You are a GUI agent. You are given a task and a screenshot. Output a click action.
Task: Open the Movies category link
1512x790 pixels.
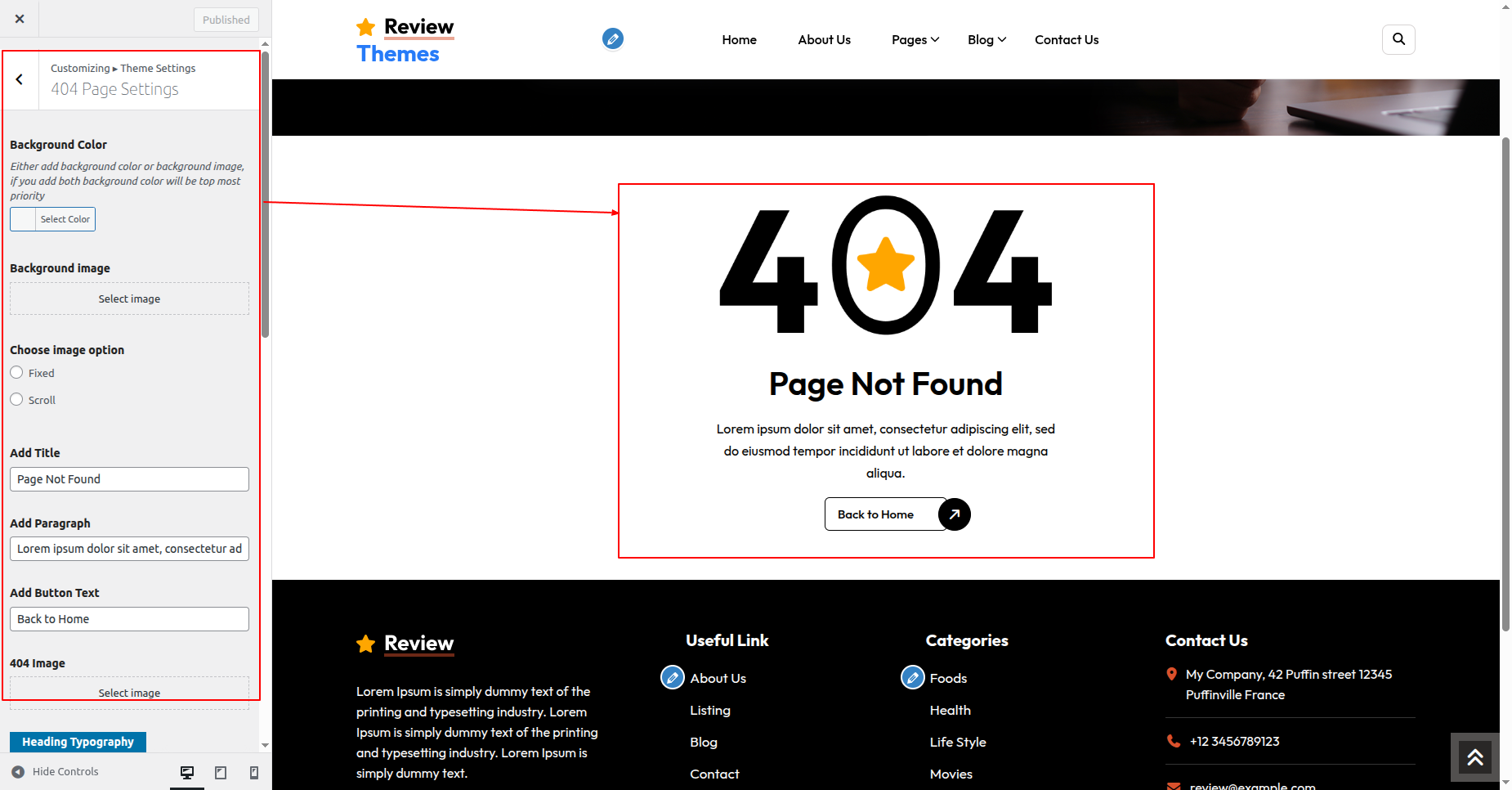[x=951, y=774]
